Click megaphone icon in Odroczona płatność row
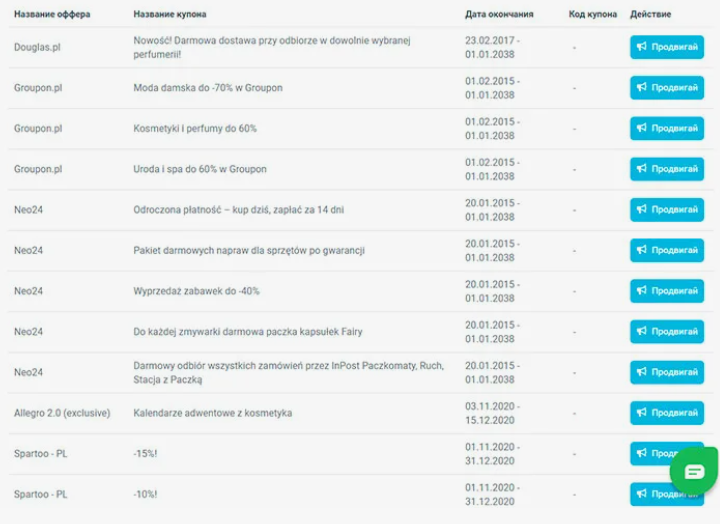720x524 pixels. [x=641, y=209]
